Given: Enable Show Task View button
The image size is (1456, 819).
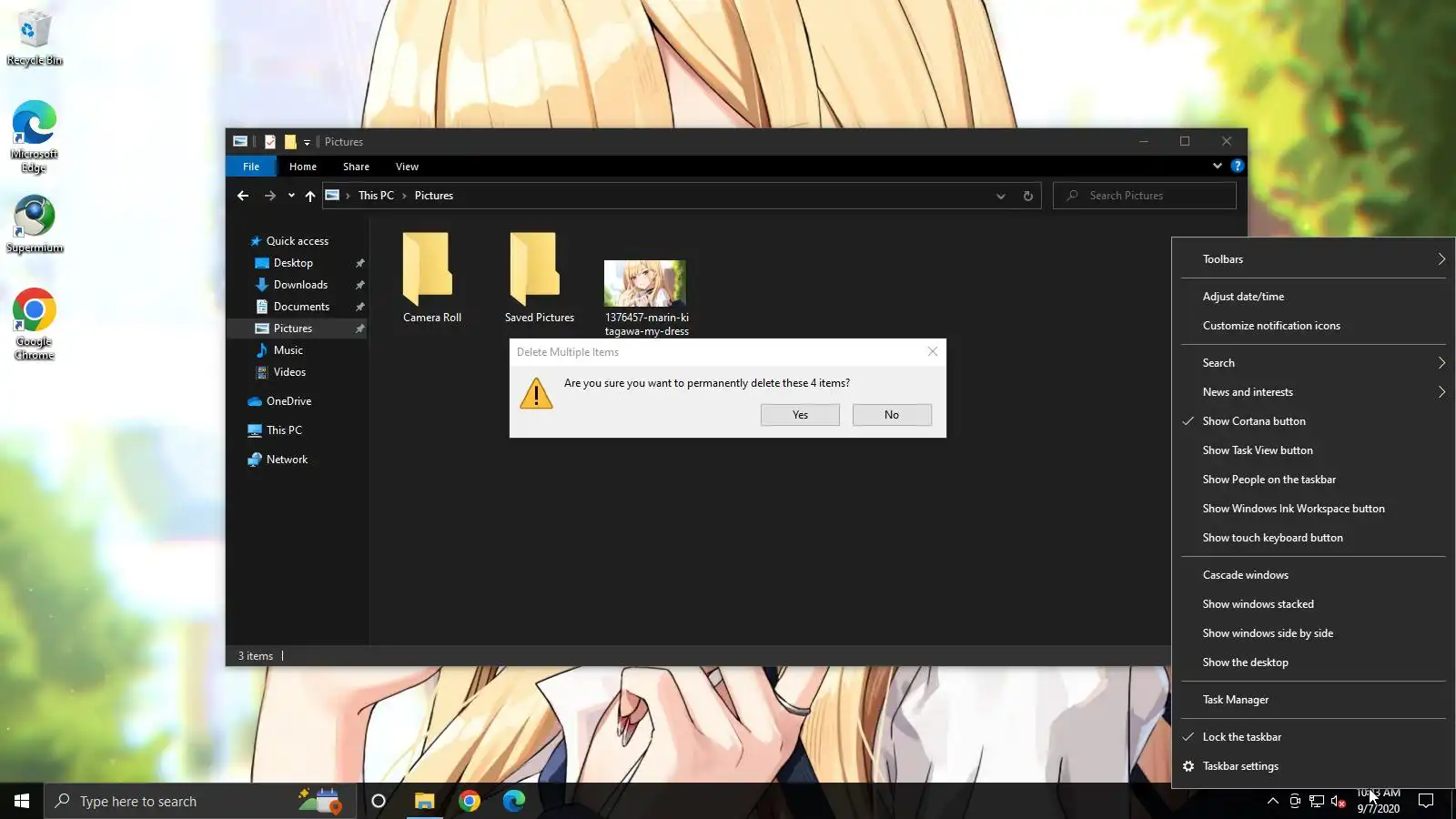Looking at the screenshot, I should [x=1313, y=450].
